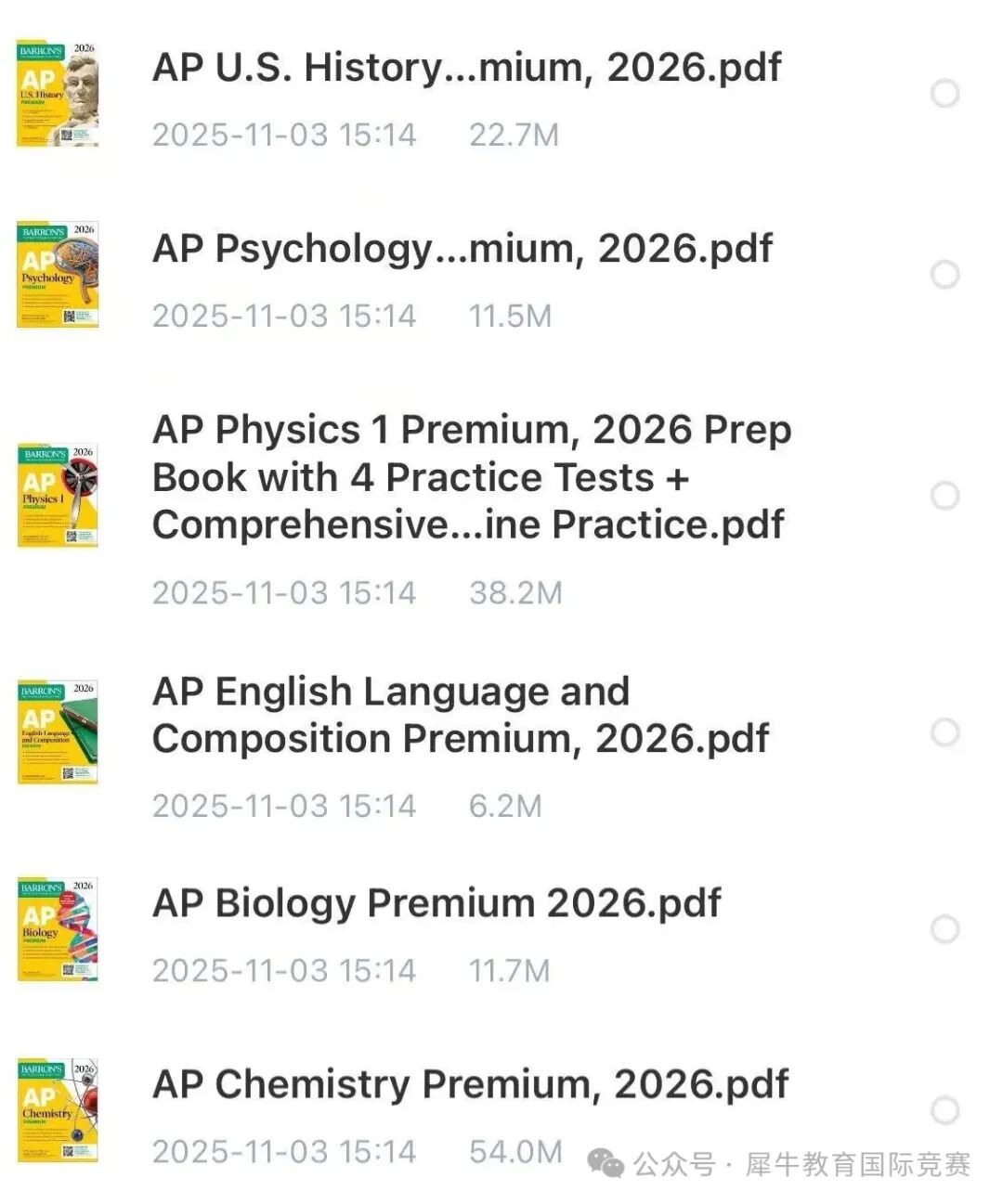Open AP Chemistry Premium, 2026.pdf file name
This screenshot has height=1204, width=1003.
[470, 1085]
